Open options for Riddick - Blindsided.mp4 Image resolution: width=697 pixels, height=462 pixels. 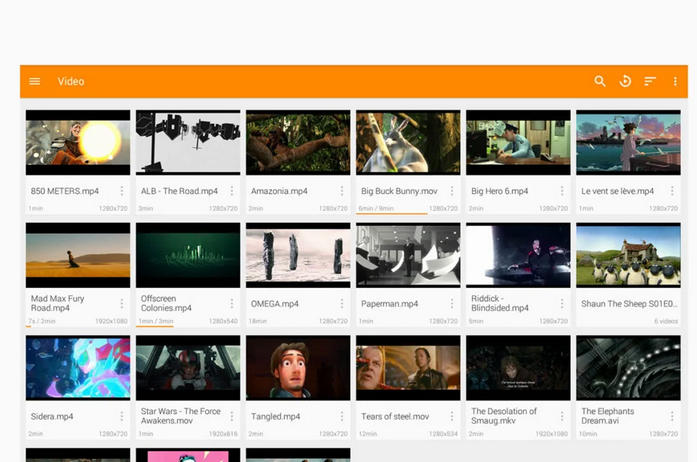tap(562, 303)
